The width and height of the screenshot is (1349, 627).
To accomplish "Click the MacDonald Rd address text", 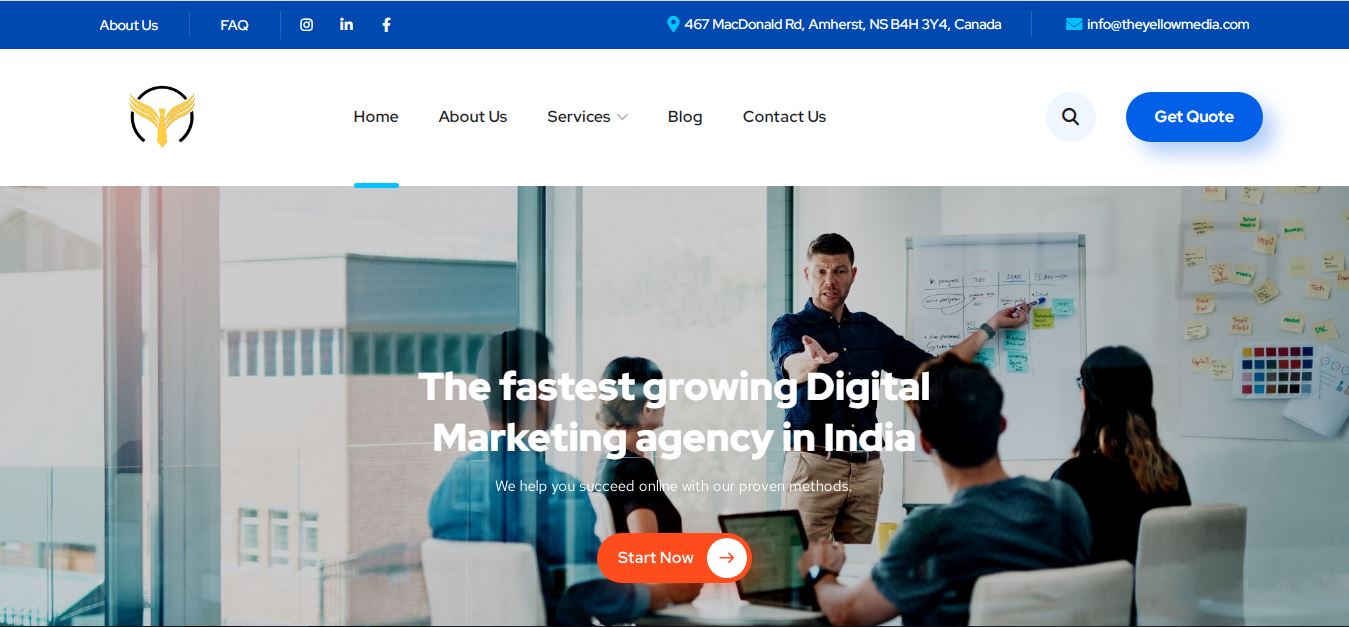I will [x=843, y=24].
